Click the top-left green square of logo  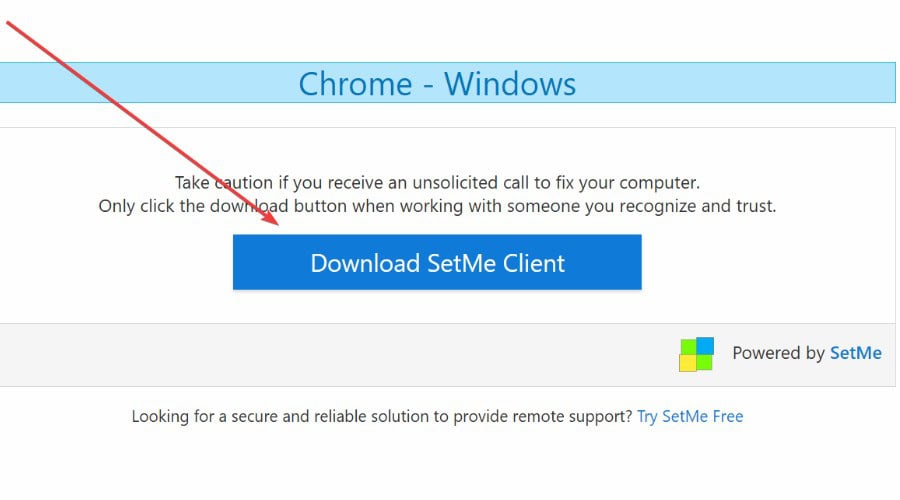pos(688,347)
